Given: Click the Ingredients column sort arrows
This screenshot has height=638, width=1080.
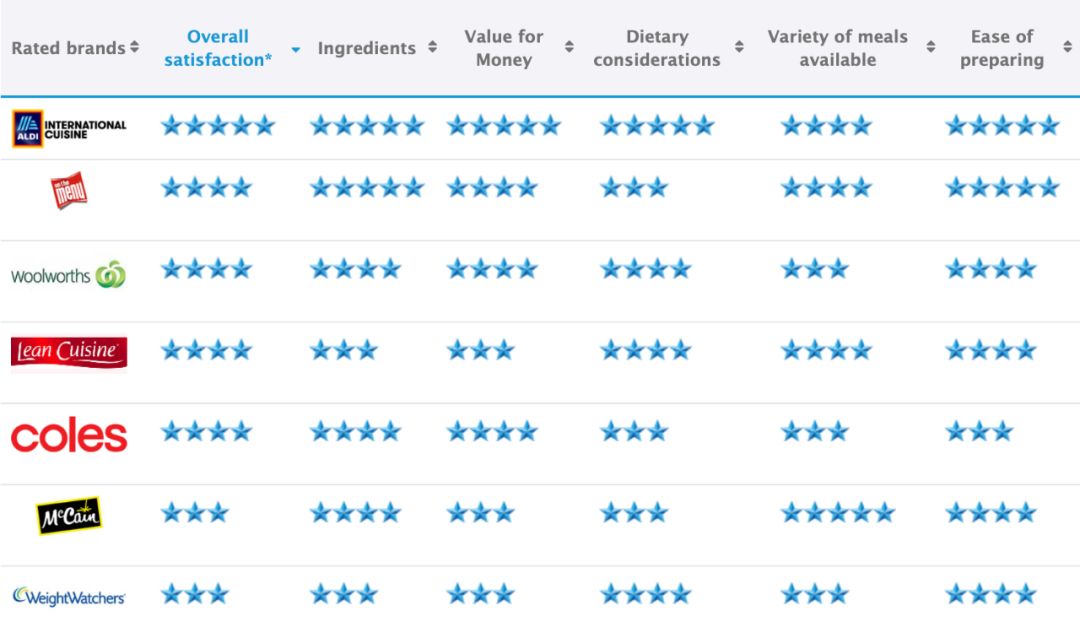Looking at the screenshot, I should pos(433,47).
